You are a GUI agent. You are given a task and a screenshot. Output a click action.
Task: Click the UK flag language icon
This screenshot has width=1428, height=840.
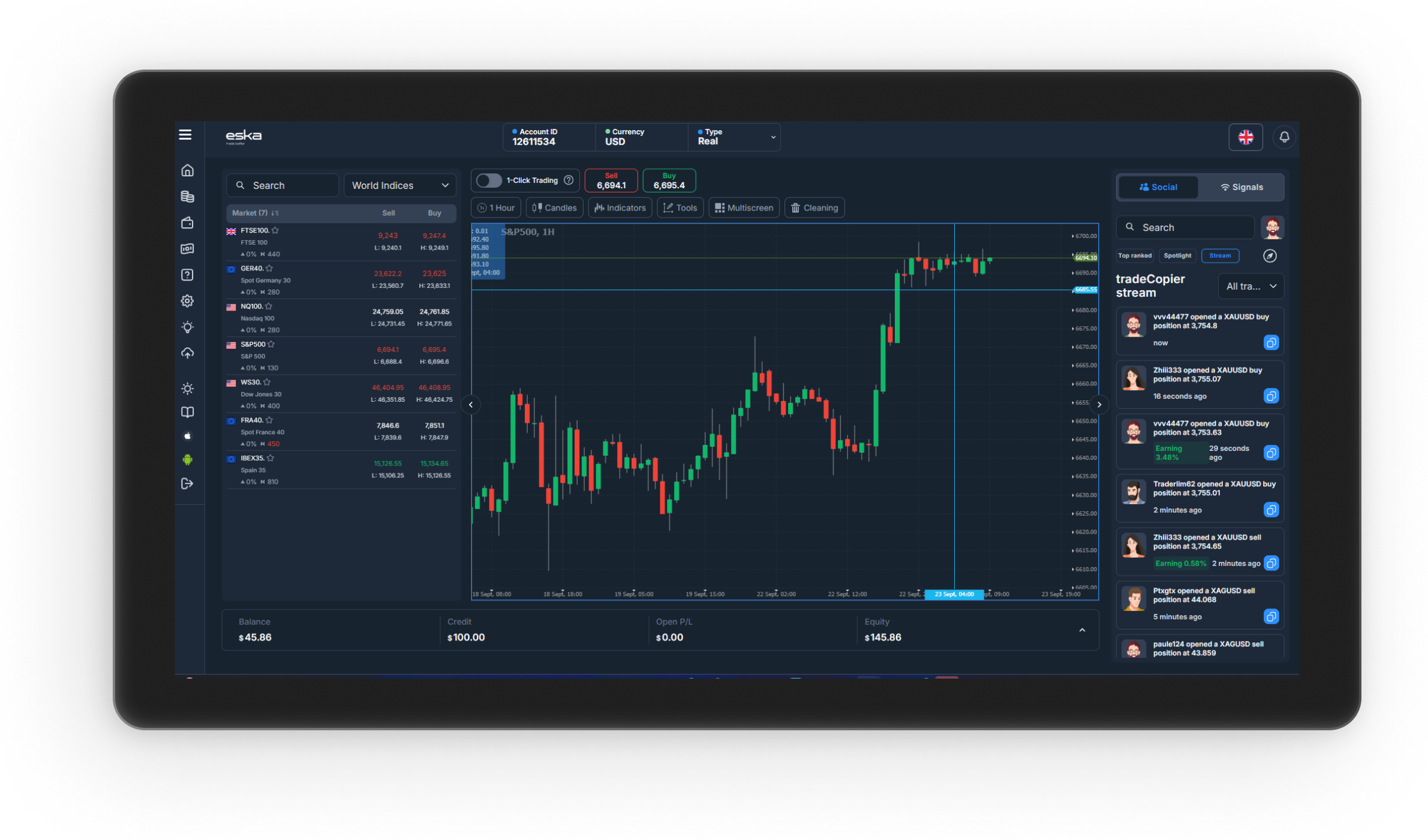1246,137
